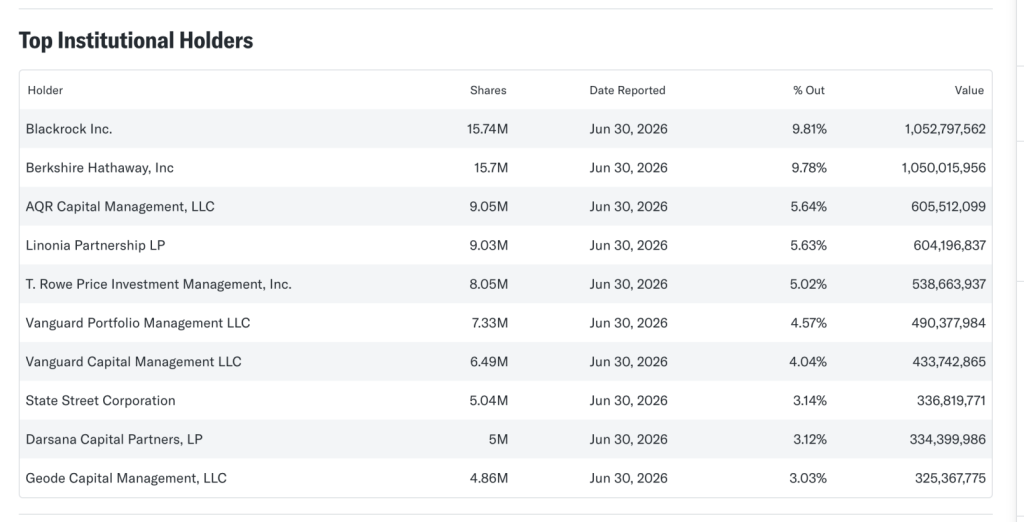This screenshot has height=522, width=1024.
Task: Click T. Rowe Price Investment Management, Inc.
Action: tap(158, 284)
